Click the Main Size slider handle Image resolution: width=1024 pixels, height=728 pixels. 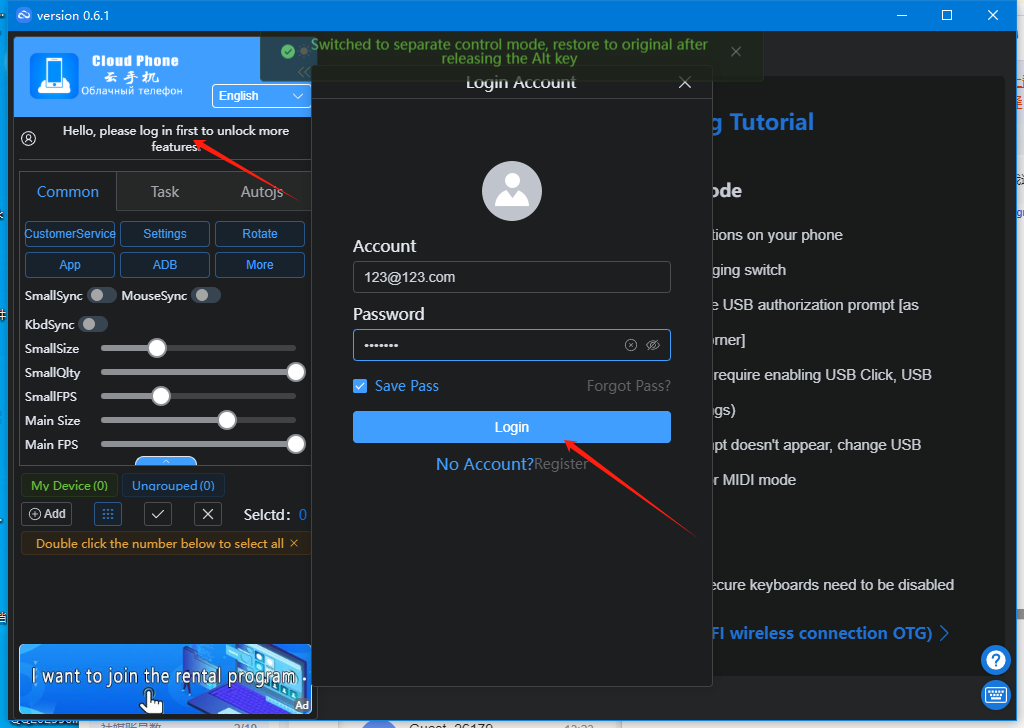click(227, 420)
